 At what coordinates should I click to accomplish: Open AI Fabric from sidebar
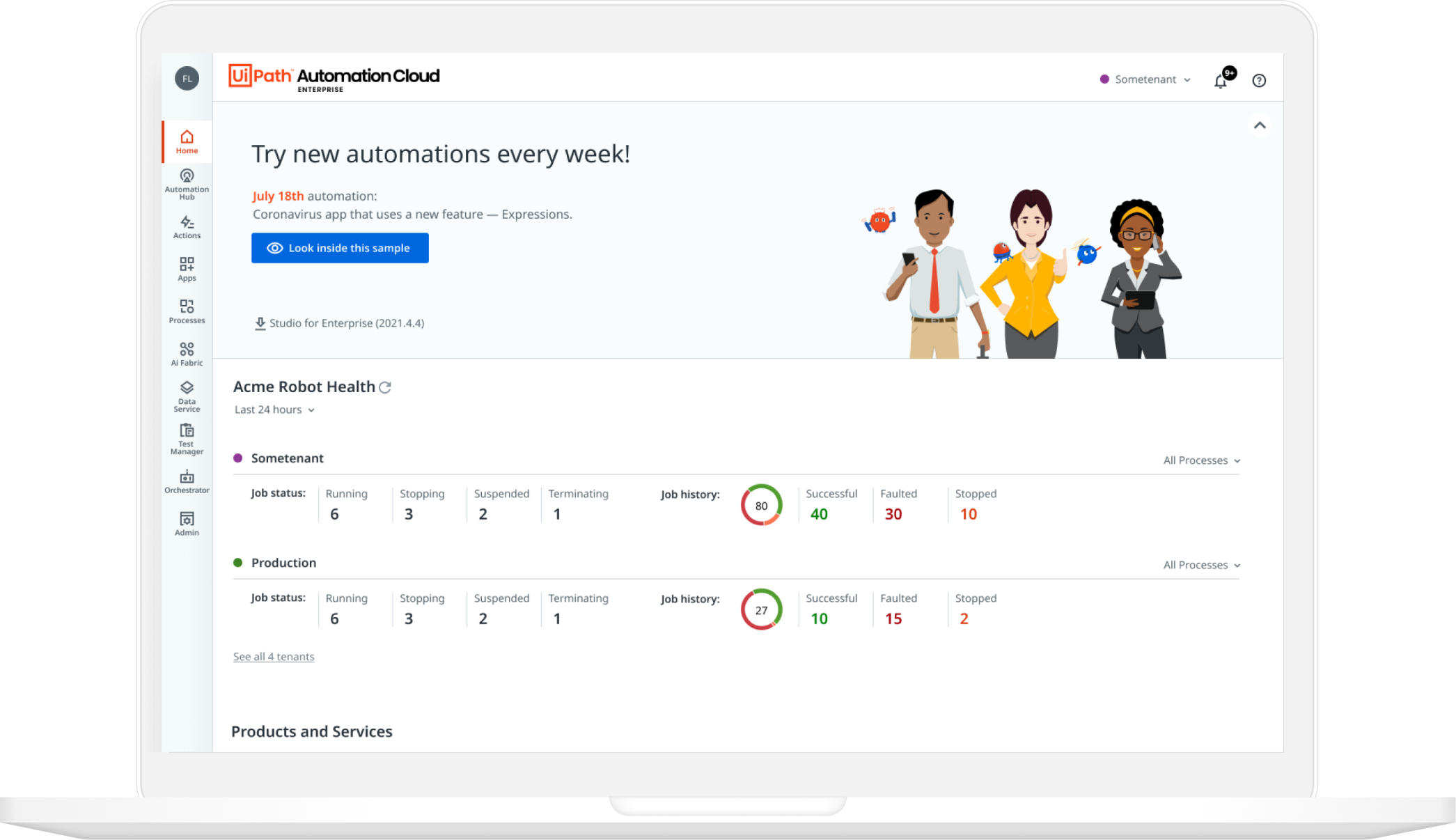pos(187,354)
